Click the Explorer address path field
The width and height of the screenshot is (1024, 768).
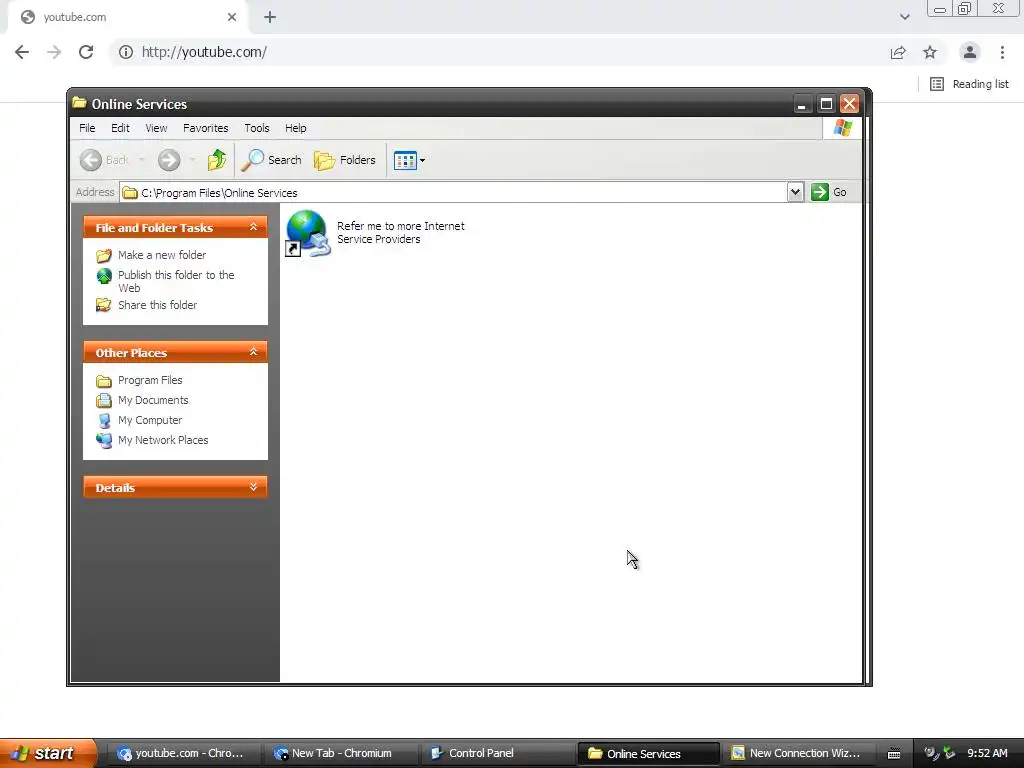point(455,193)
